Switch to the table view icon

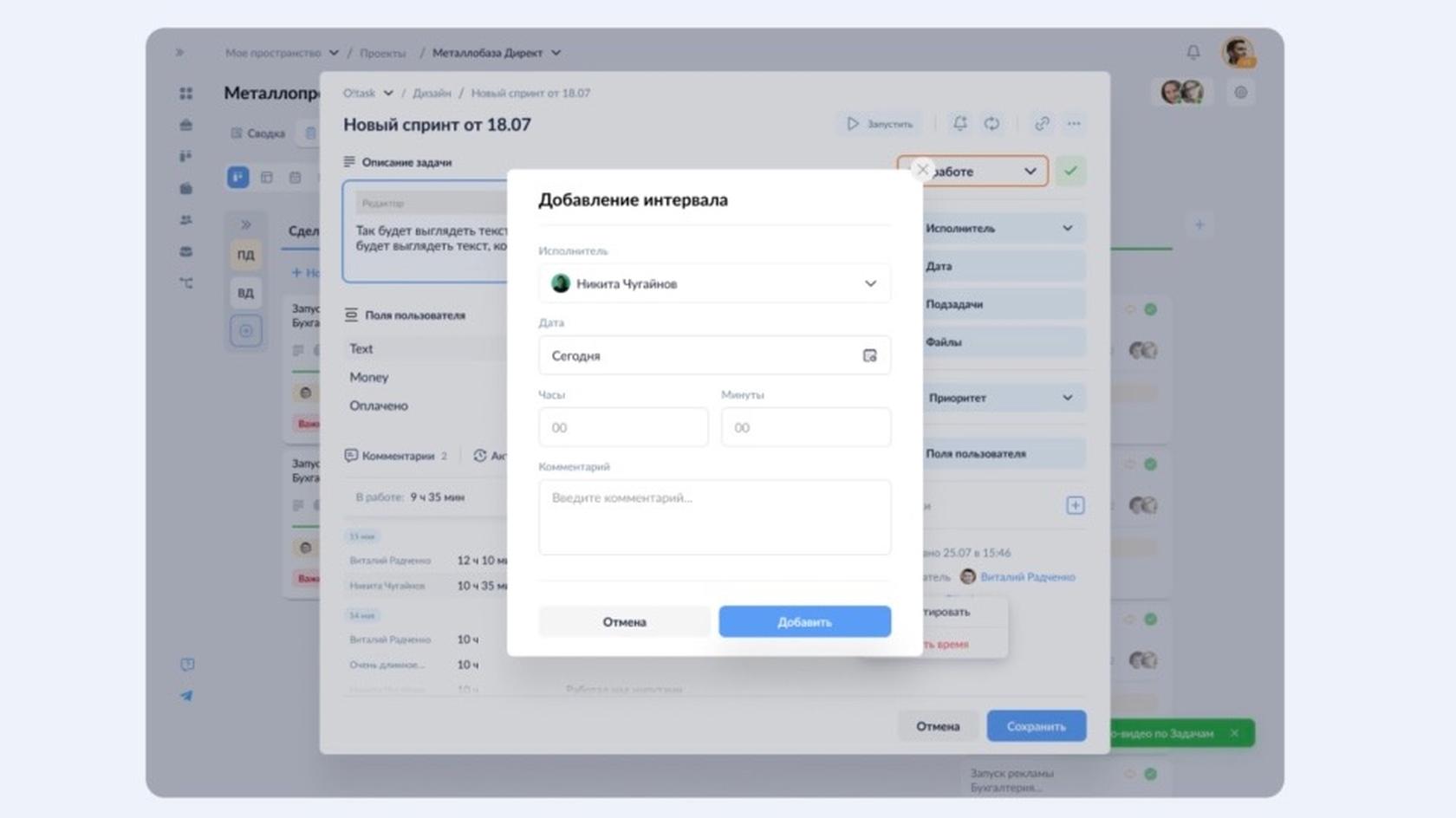(267, 177)
